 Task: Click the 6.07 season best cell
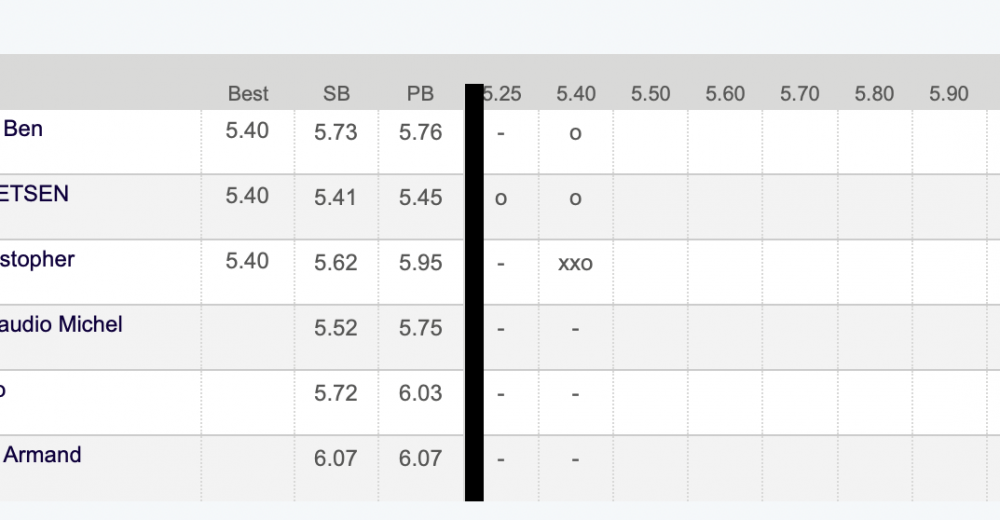coord(335,458)
